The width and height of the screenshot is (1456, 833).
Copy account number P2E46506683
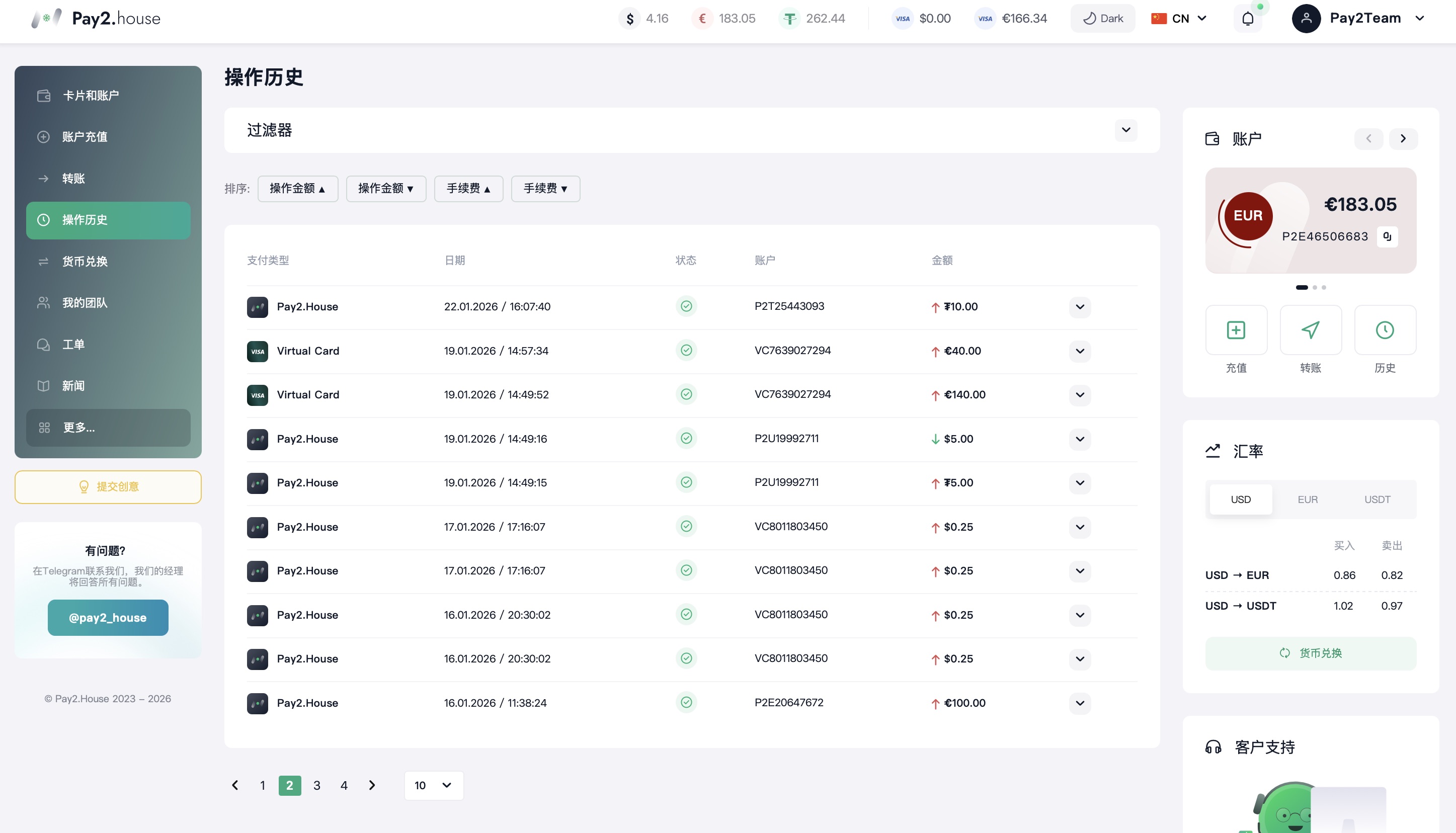1388,236
